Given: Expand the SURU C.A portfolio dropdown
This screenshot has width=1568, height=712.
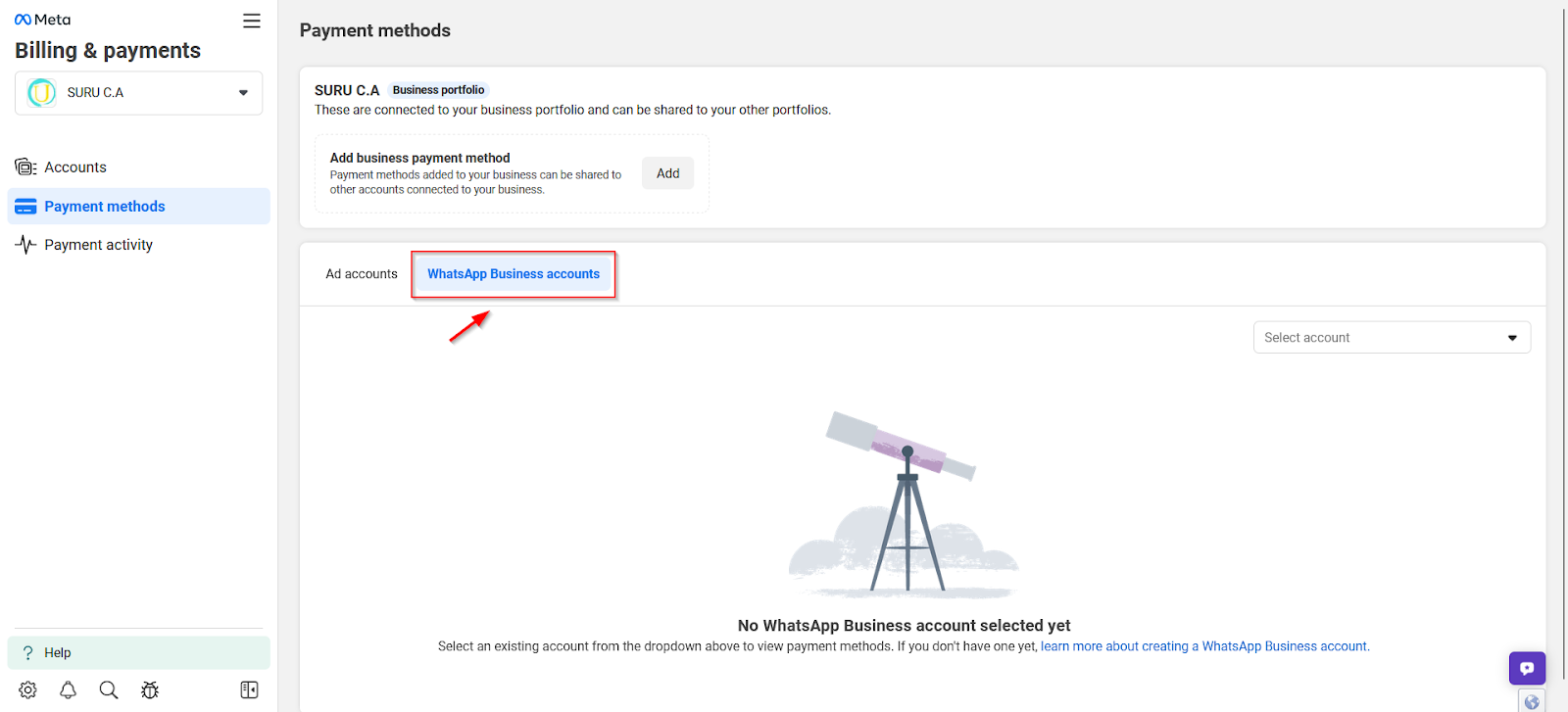Looking at the screenshot, I should pyautogui.click(x=138, y=92).
